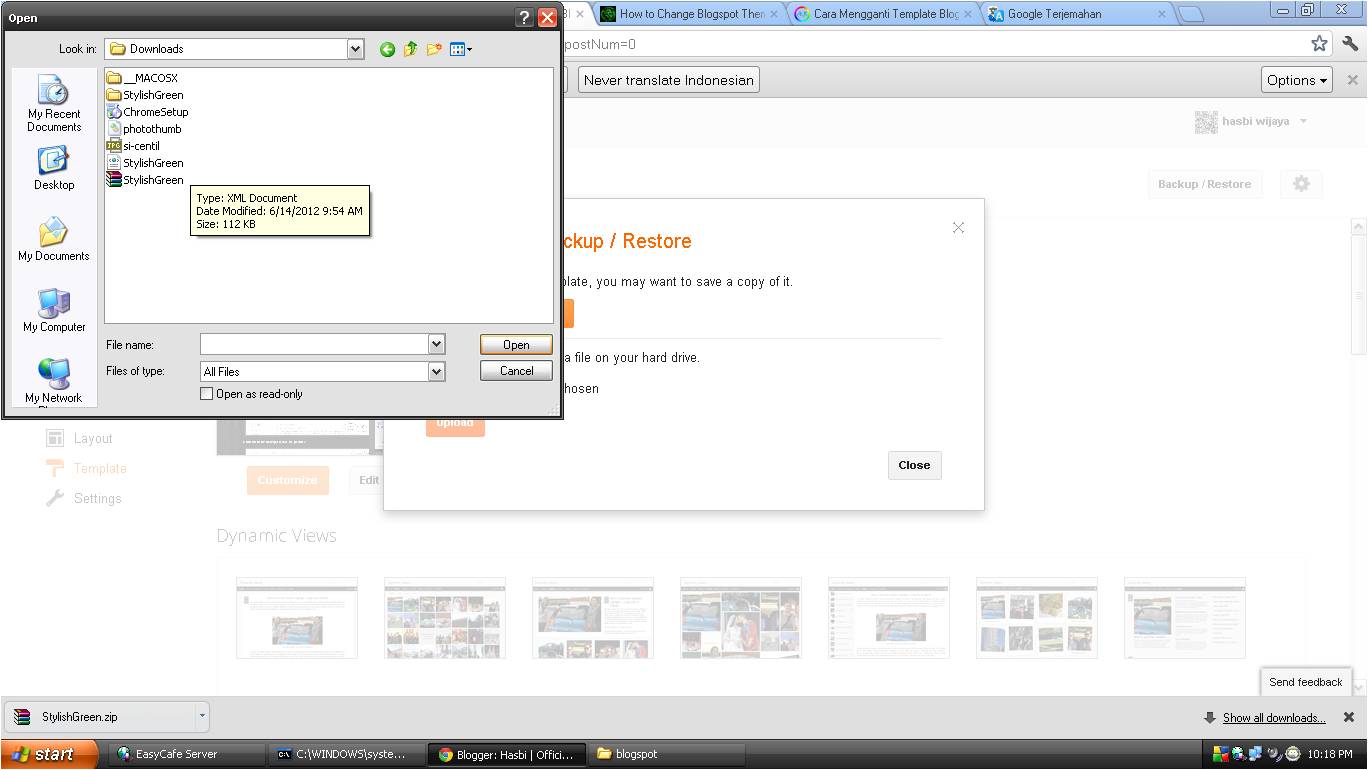1368x770 pixels.
Task: Select the photothumb file
Action: (x=144, y=129)
